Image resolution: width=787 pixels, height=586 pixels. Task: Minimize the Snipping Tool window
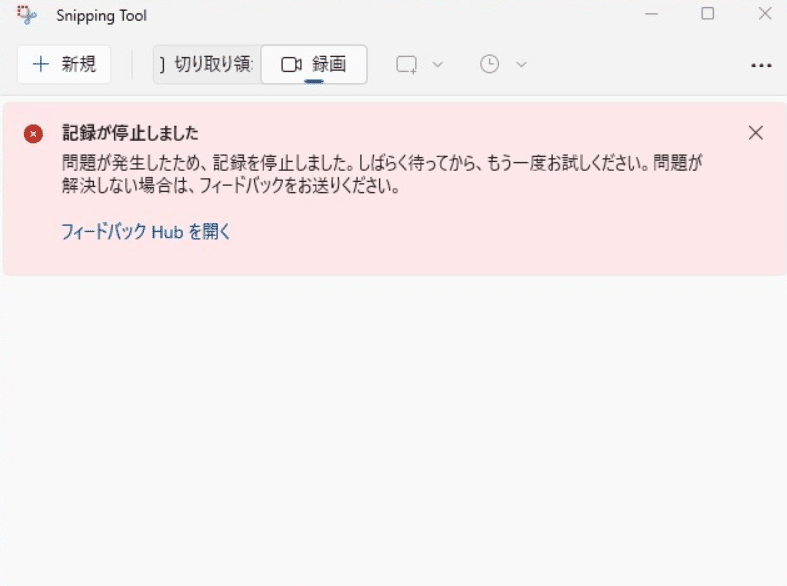click(651, 14)
